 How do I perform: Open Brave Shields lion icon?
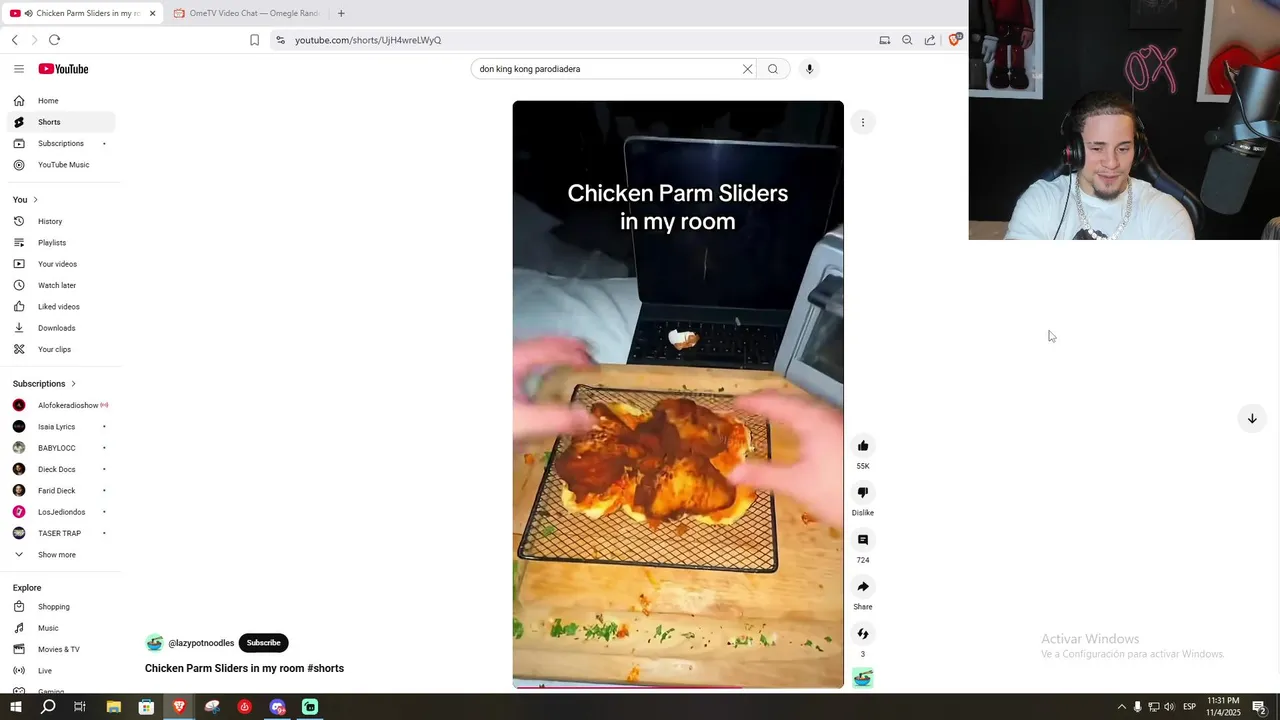(x=954, y=40)
